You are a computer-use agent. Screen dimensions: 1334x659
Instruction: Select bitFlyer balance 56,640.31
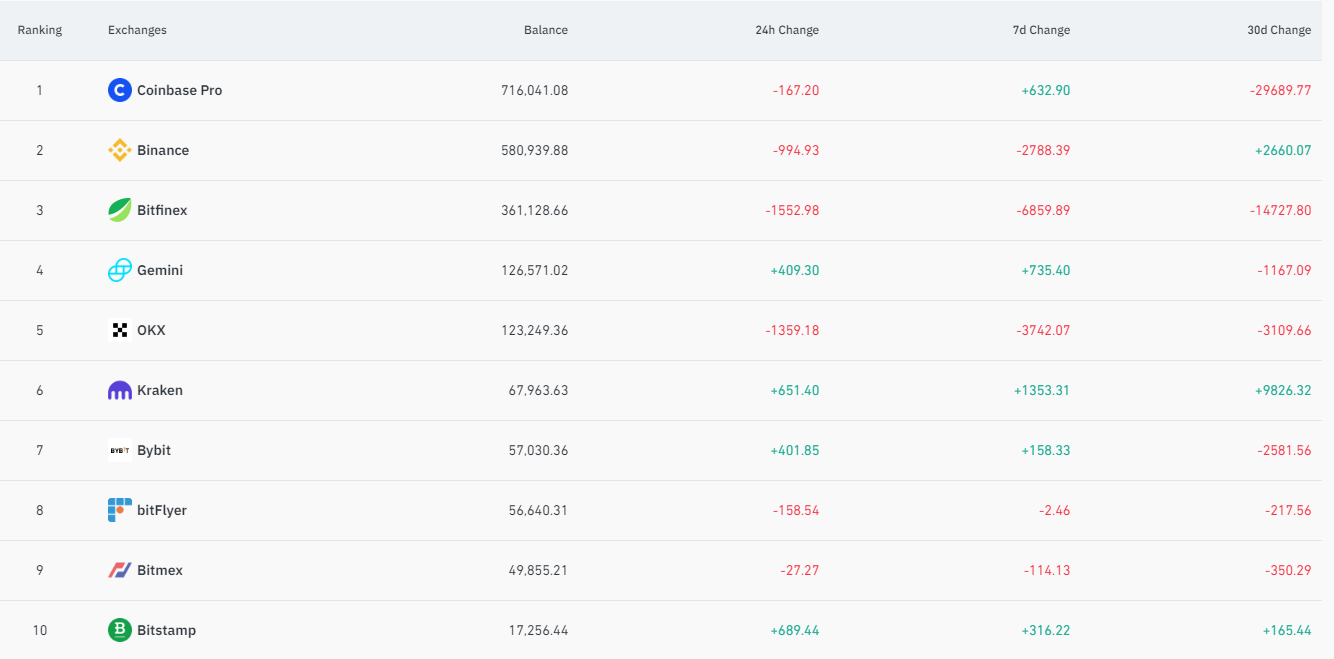point(538,510)
